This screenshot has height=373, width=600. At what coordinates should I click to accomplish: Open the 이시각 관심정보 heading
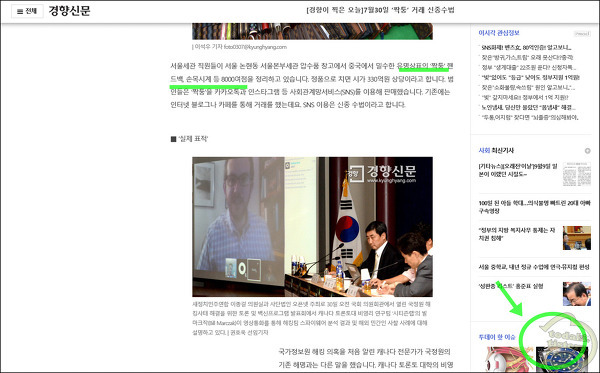click(x=499, y=33)
